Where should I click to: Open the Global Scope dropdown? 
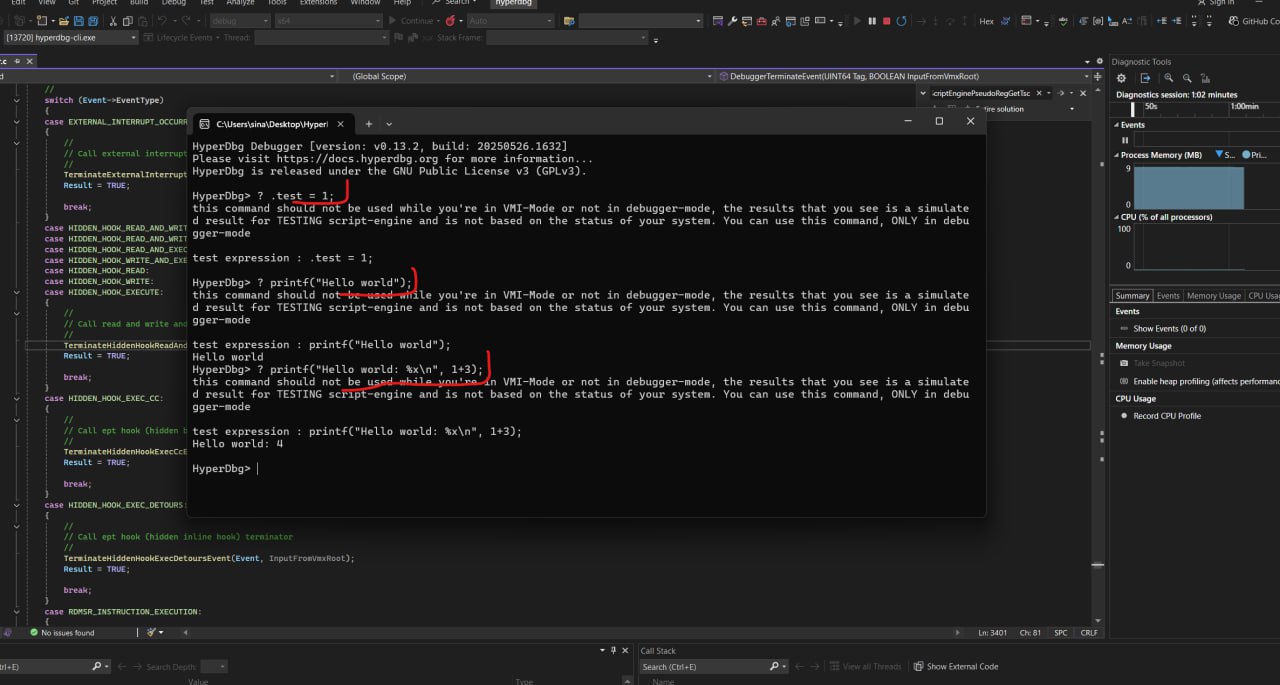click(533, 76)
